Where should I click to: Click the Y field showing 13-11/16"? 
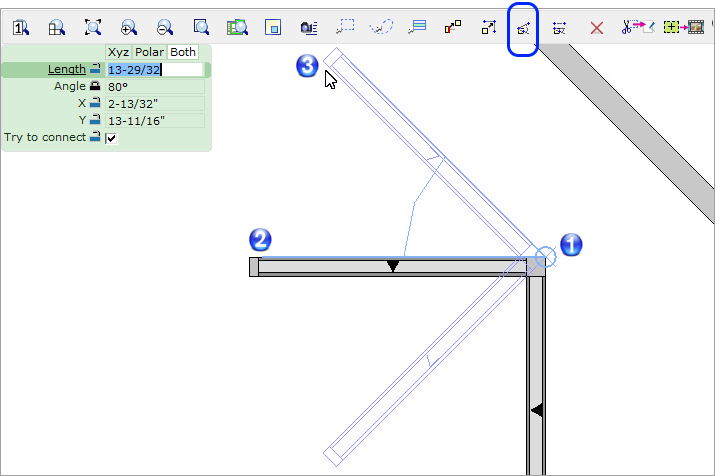tap(155, 121)
